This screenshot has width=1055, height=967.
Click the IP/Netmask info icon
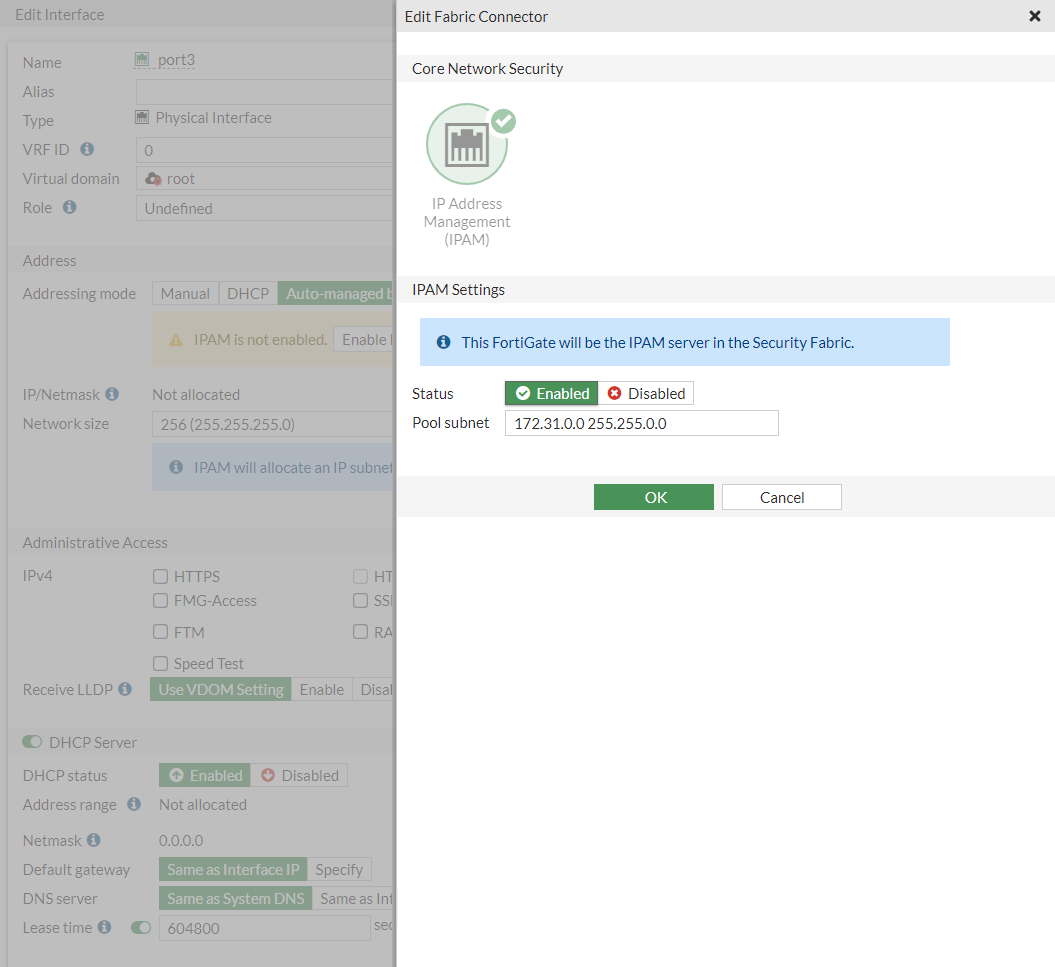click(x=112, y=394)
